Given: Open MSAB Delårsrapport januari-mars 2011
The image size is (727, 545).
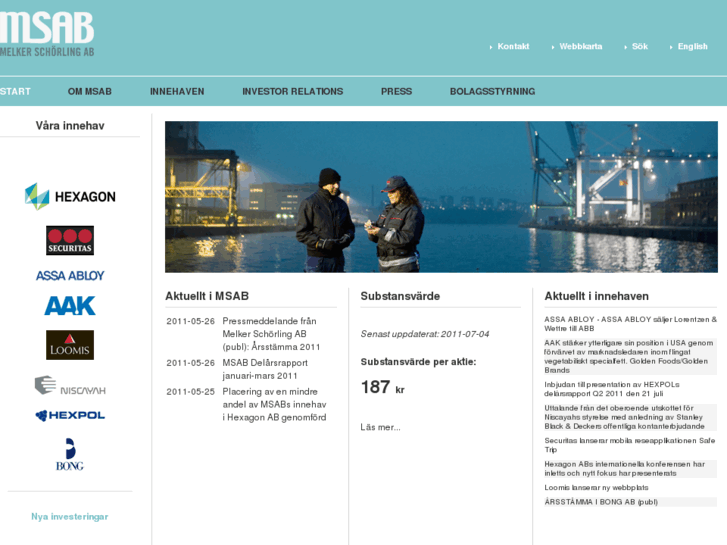Looking at the screenshot, I should [265, 369].
